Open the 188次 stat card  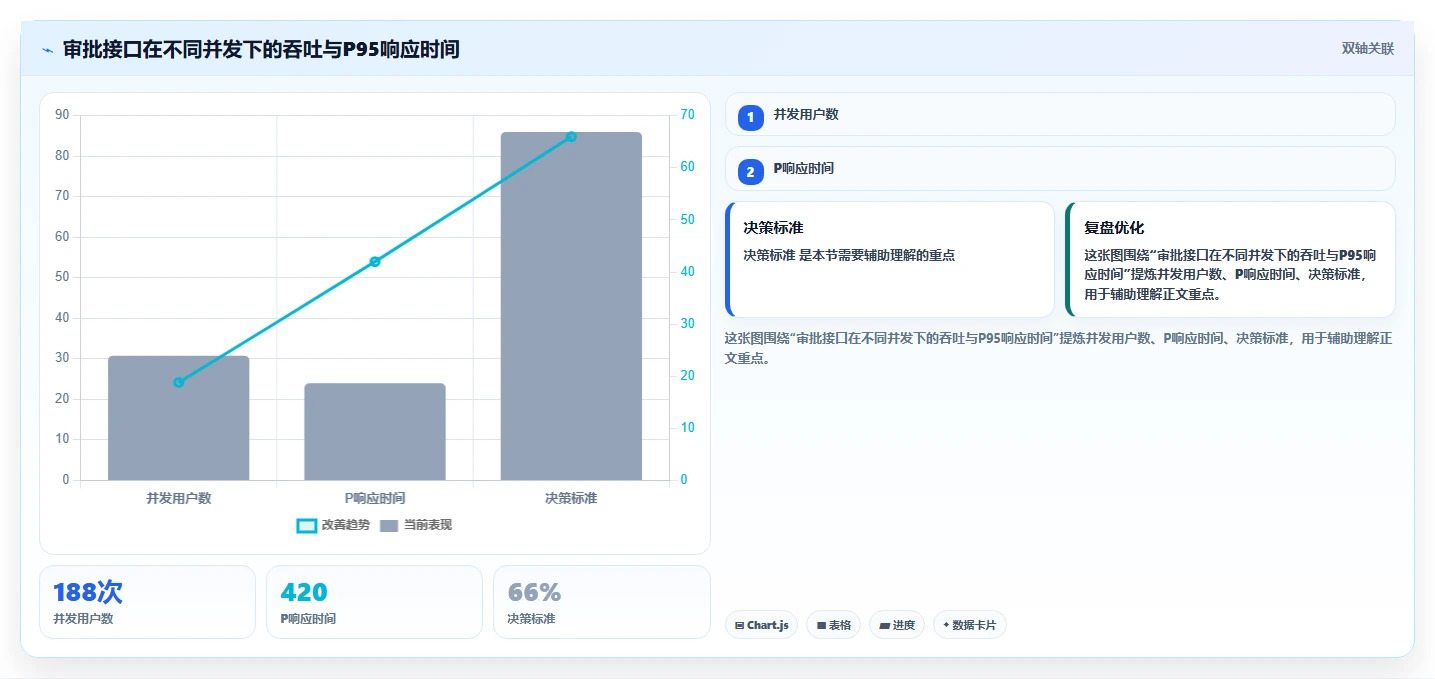coord(148,602)
